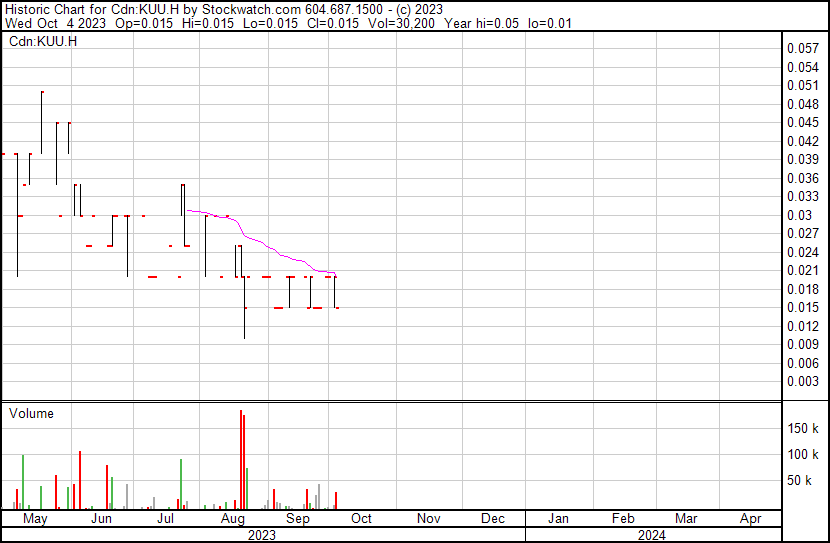This screenshot has width=830, height=543.
Task: Click the 0.057 price axis label
Action: (803, 49)
